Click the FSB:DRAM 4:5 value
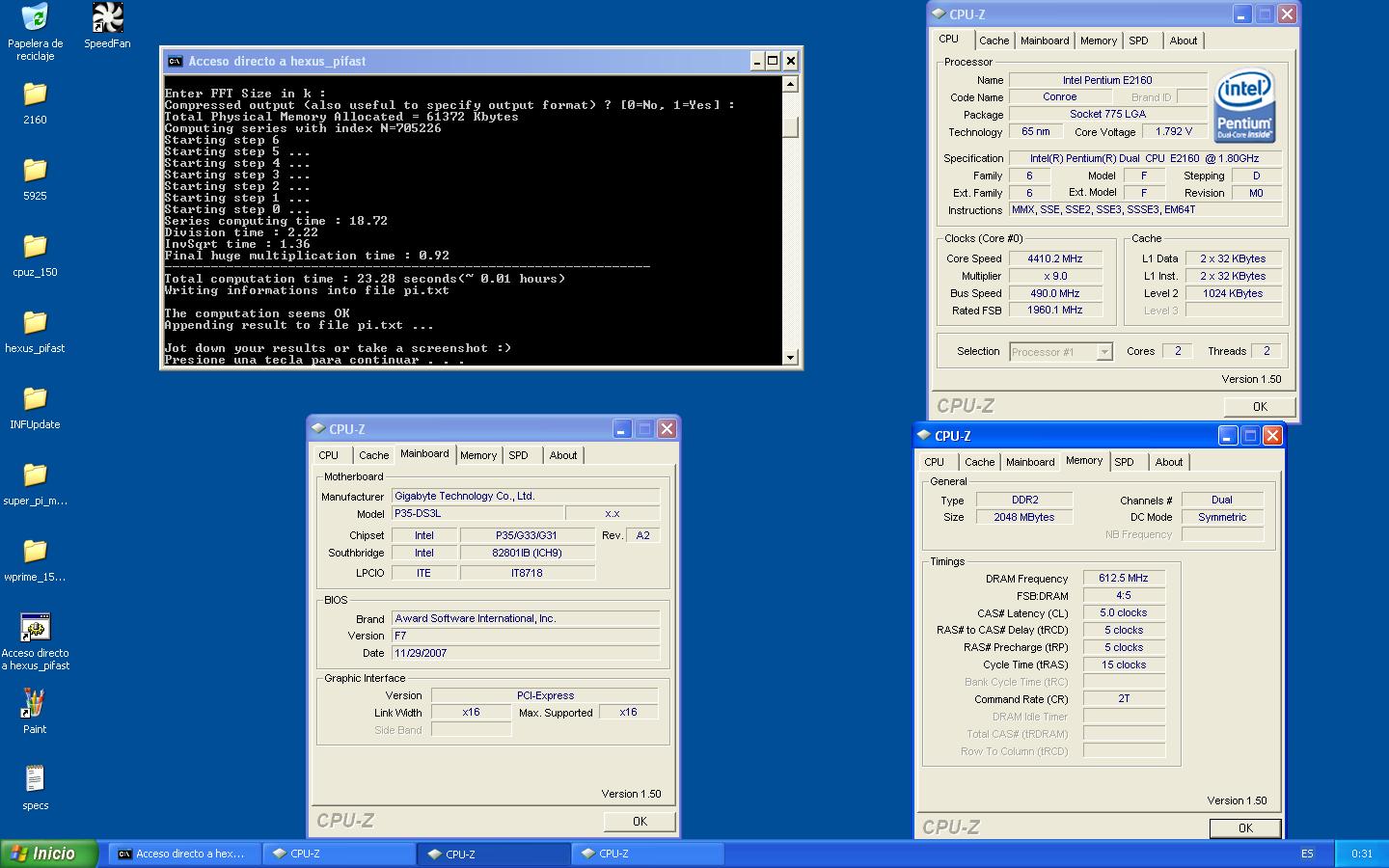 (x=1124, y=595)
